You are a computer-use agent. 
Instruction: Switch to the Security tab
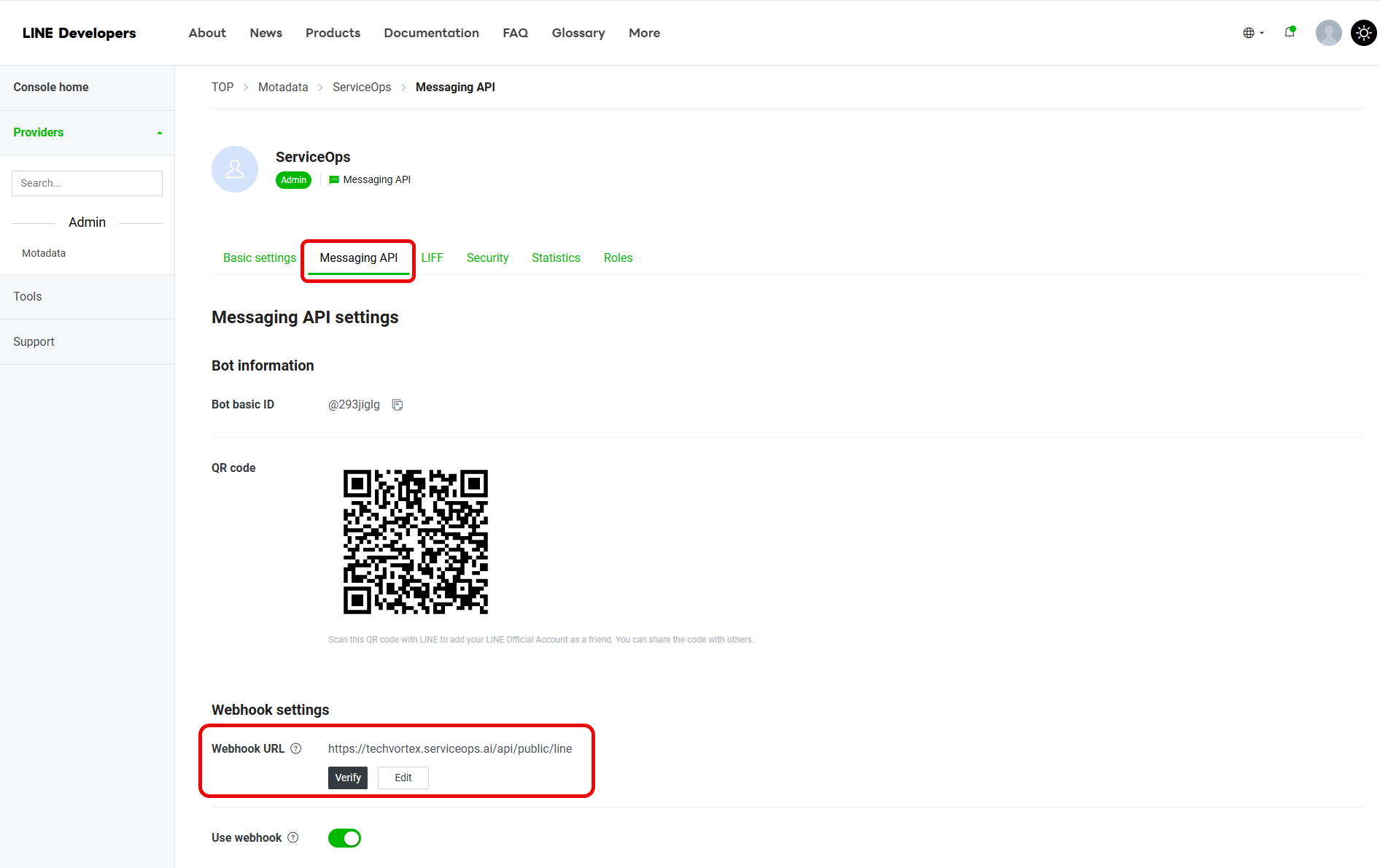tap(487, 258)
